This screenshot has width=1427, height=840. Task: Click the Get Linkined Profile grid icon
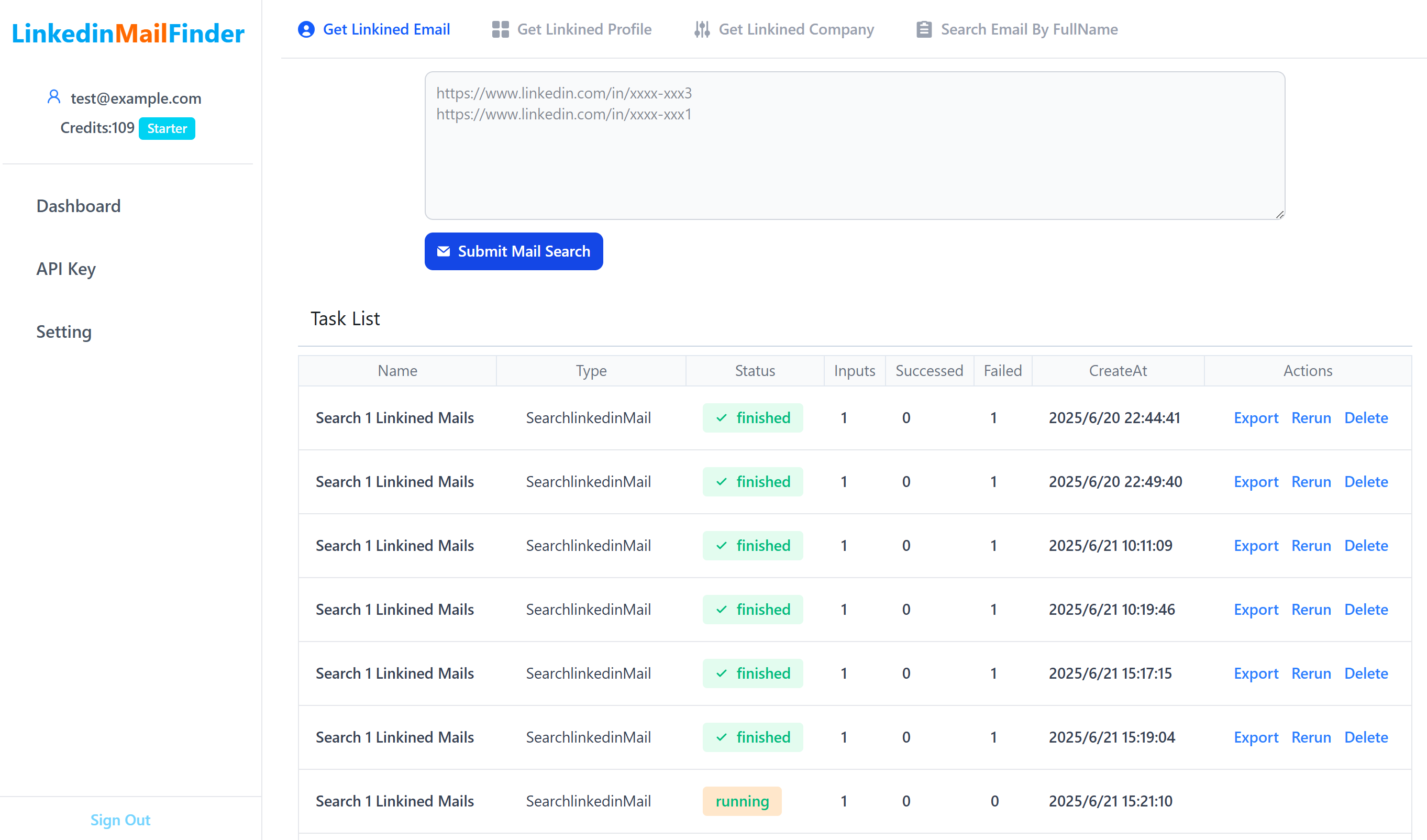pos(500,29)
